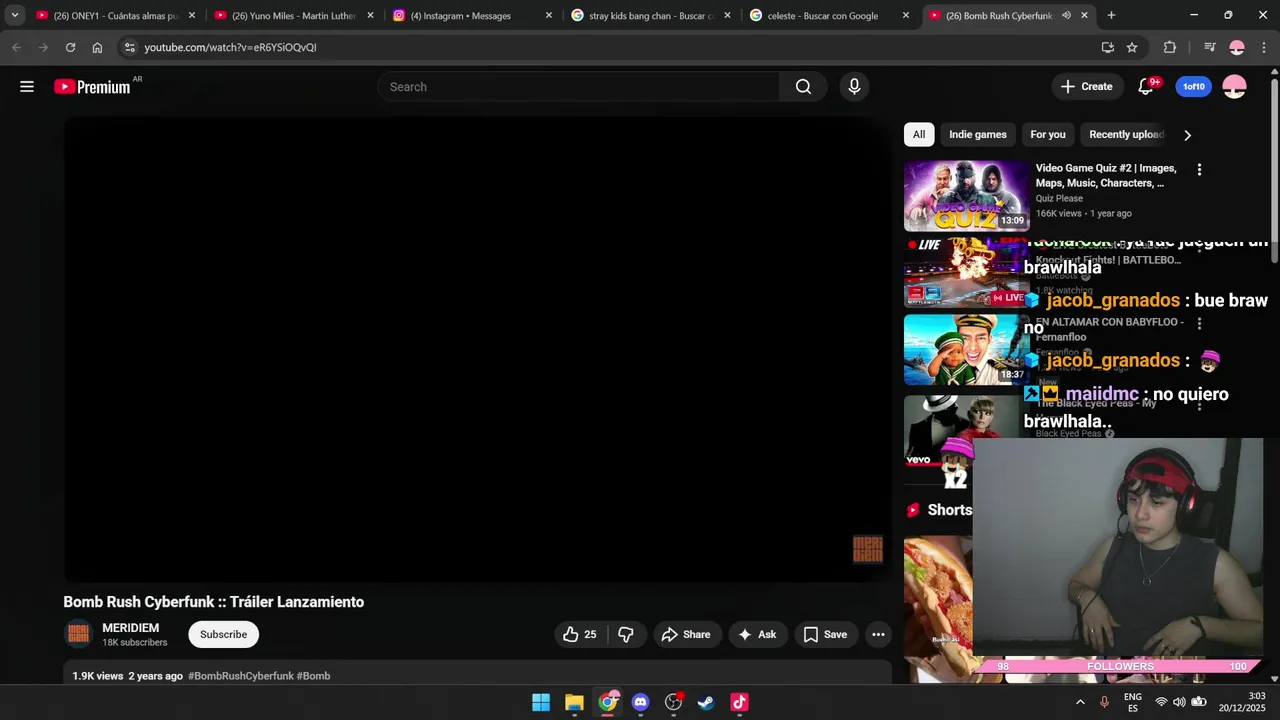This screenshot has width=1280, height=720.
Task: Select the Indie games filter chip
Action: click(978, 135)
